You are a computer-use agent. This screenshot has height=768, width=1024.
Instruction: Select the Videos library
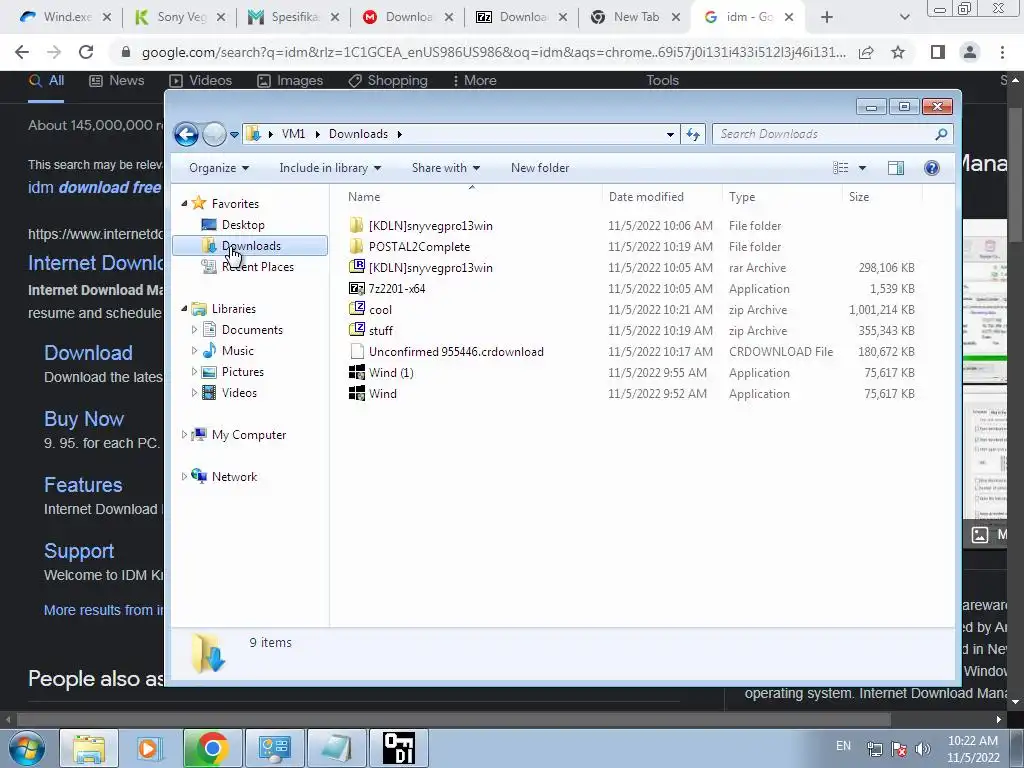[239, 392]
